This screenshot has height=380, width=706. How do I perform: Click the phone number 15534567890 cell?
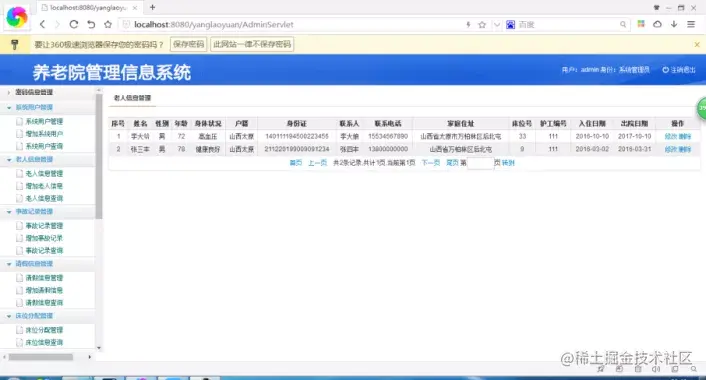point(388,136)
